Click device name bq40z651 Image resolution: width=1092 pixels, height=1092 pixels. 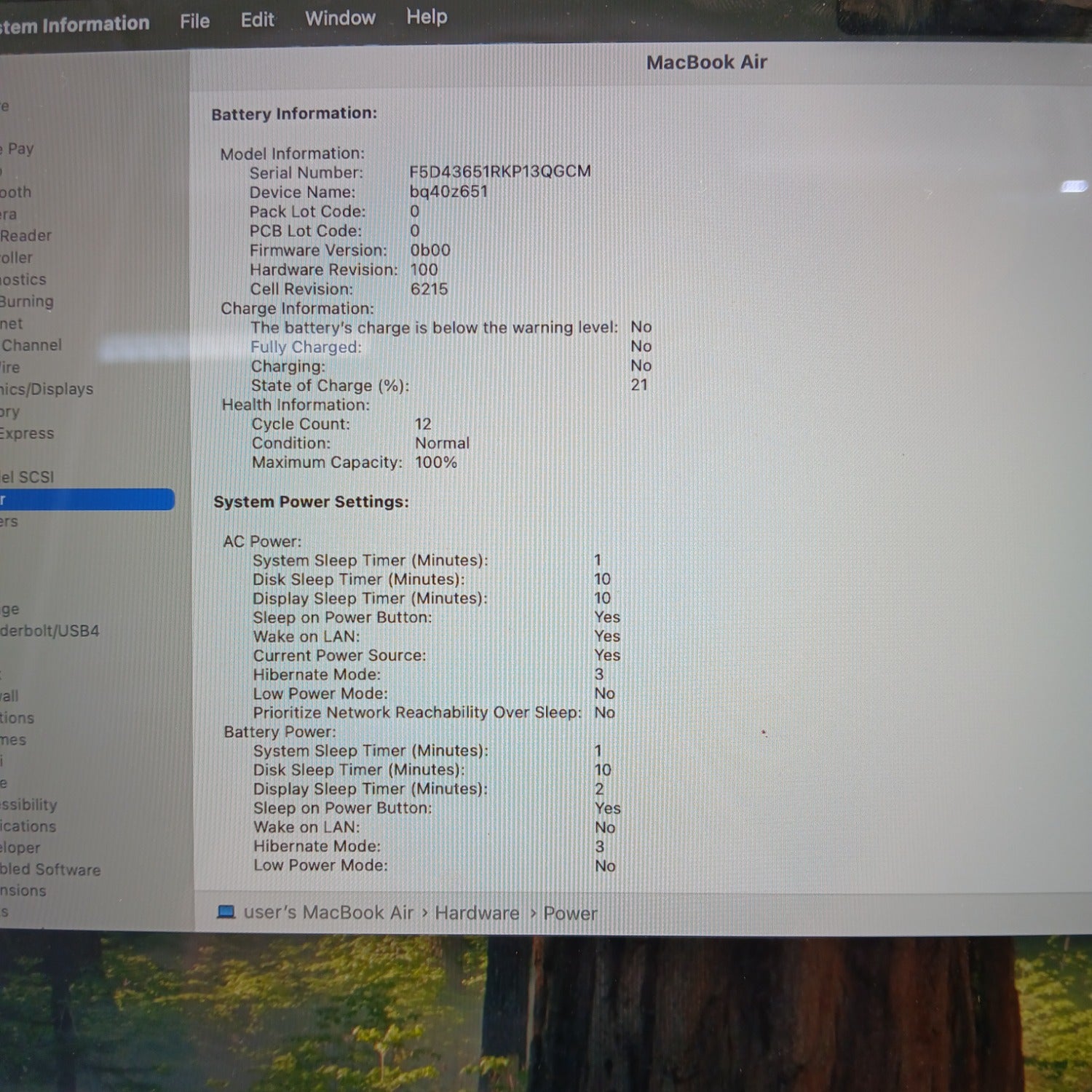tap(448, 191)
